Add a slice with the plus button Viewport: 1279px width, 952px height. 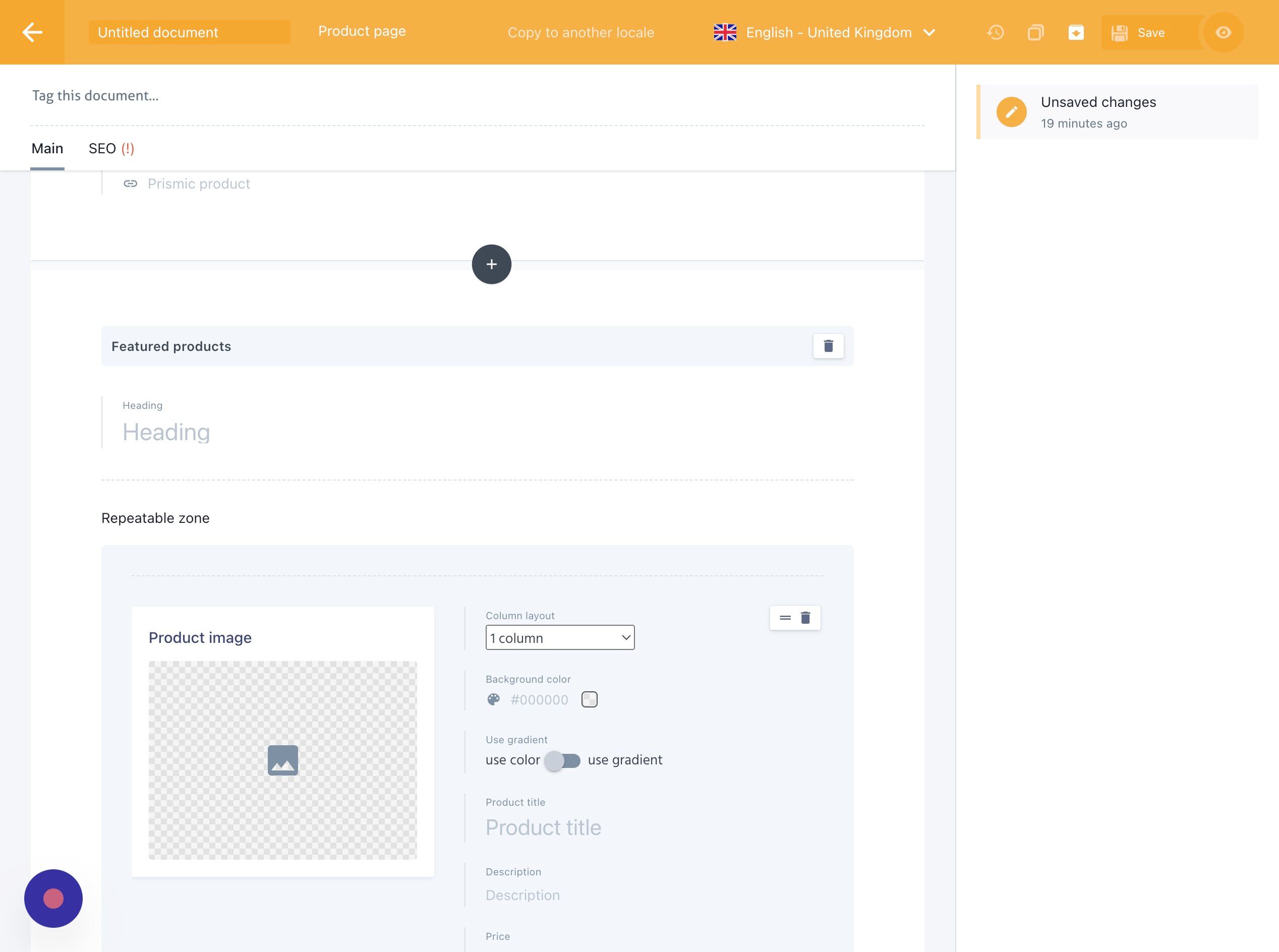click(492, 265)
